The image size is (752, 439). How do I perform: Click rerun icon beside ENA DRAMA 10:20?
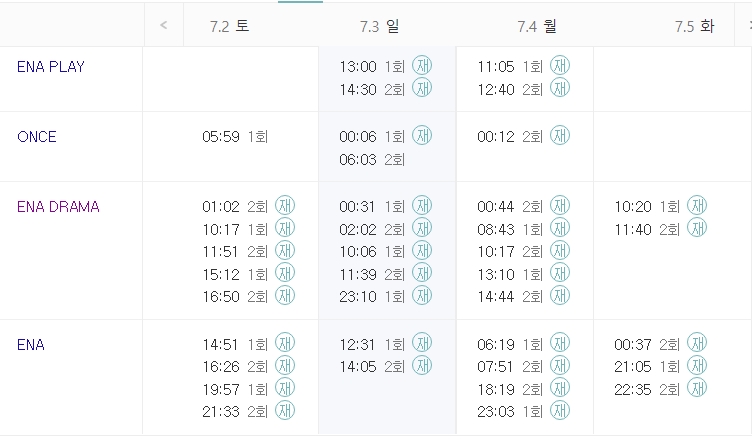tap(697, 205)
